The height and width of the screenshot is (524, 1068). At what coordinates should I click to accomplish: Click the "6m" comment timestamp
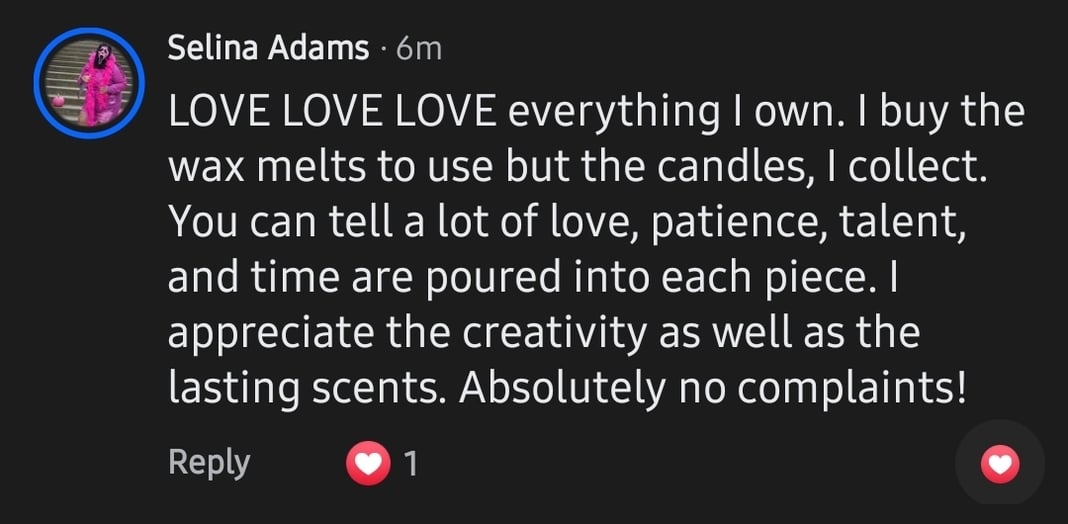[418, 48]
